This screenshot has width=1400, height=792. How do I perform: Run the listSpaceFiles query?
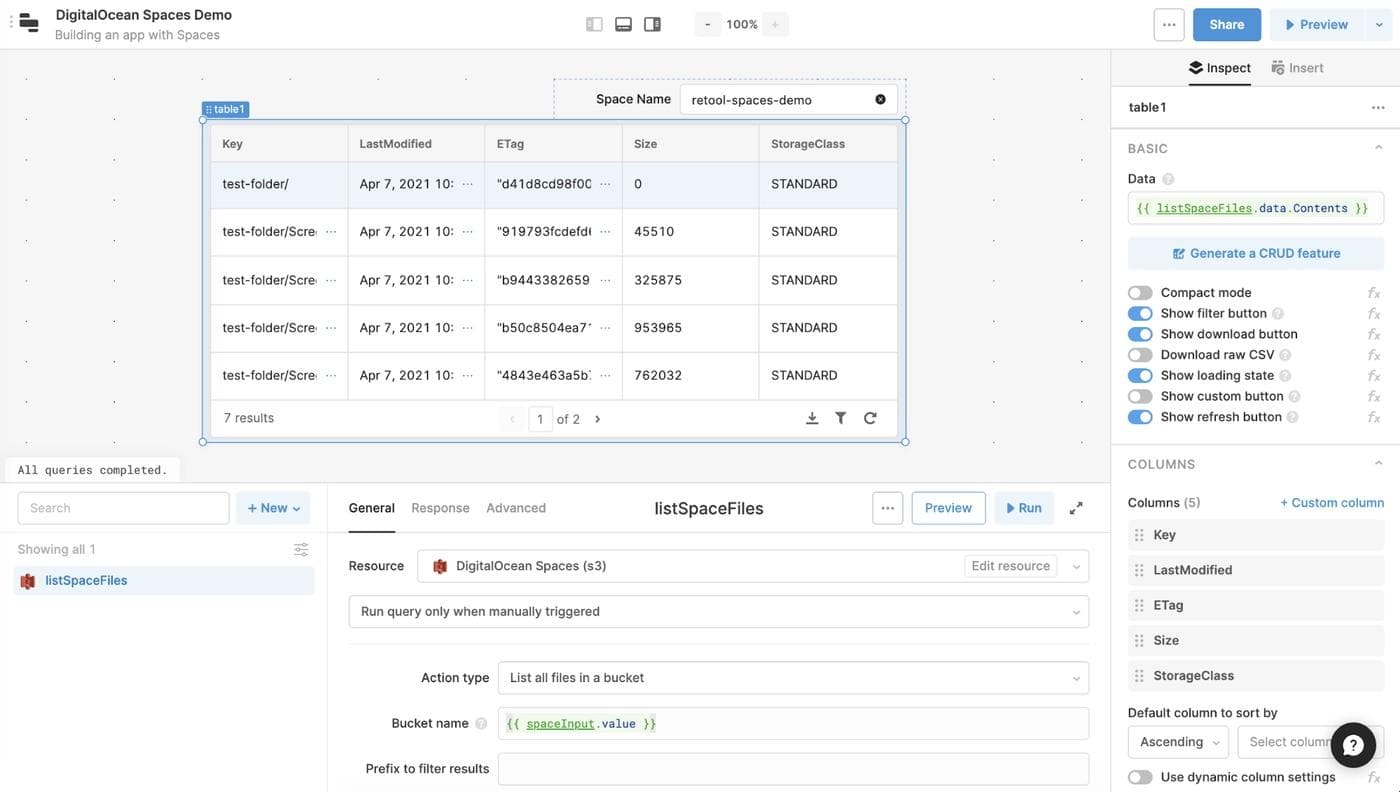coord(1023,508)
